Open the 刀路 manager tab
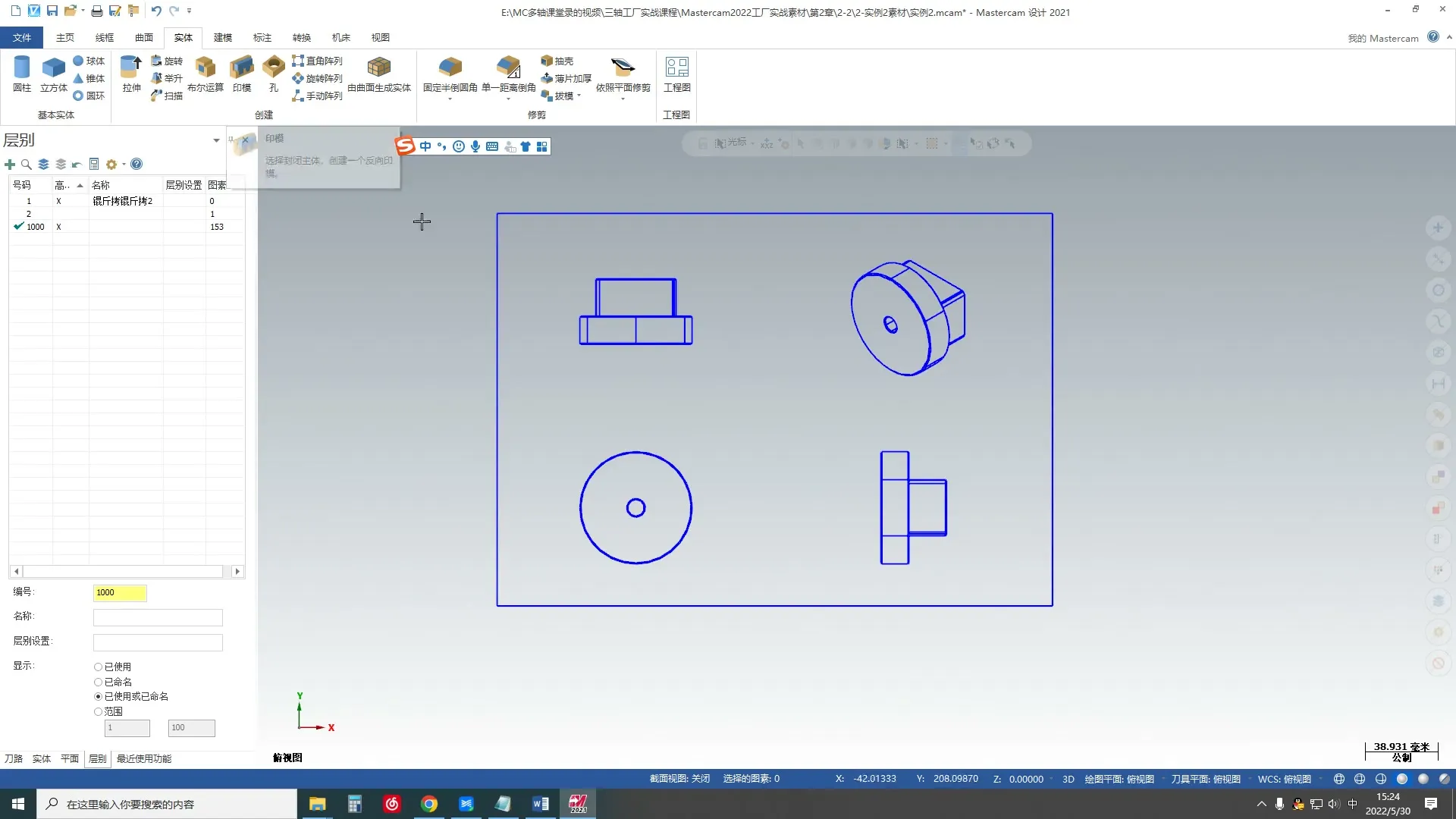This screenshot has height=819, width=1456. coord(14,759)
